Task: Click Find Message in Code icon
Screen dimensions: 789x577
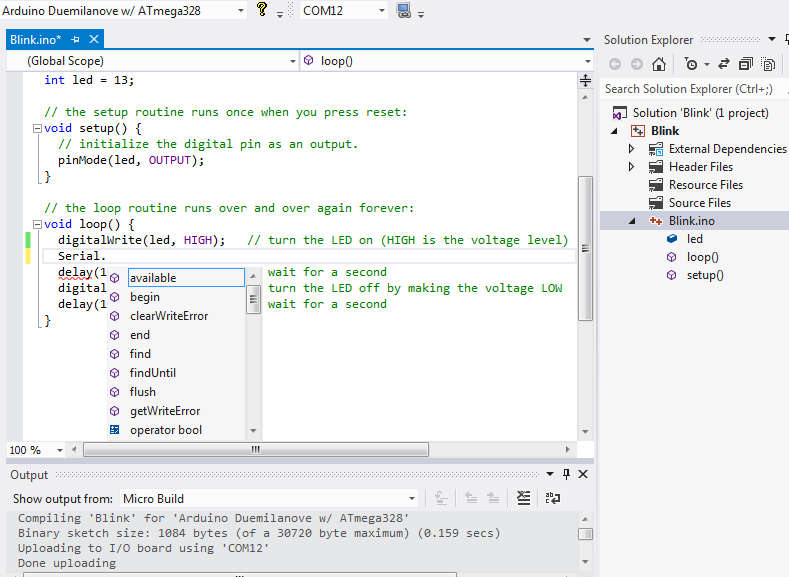Action: tap(441, 498)
